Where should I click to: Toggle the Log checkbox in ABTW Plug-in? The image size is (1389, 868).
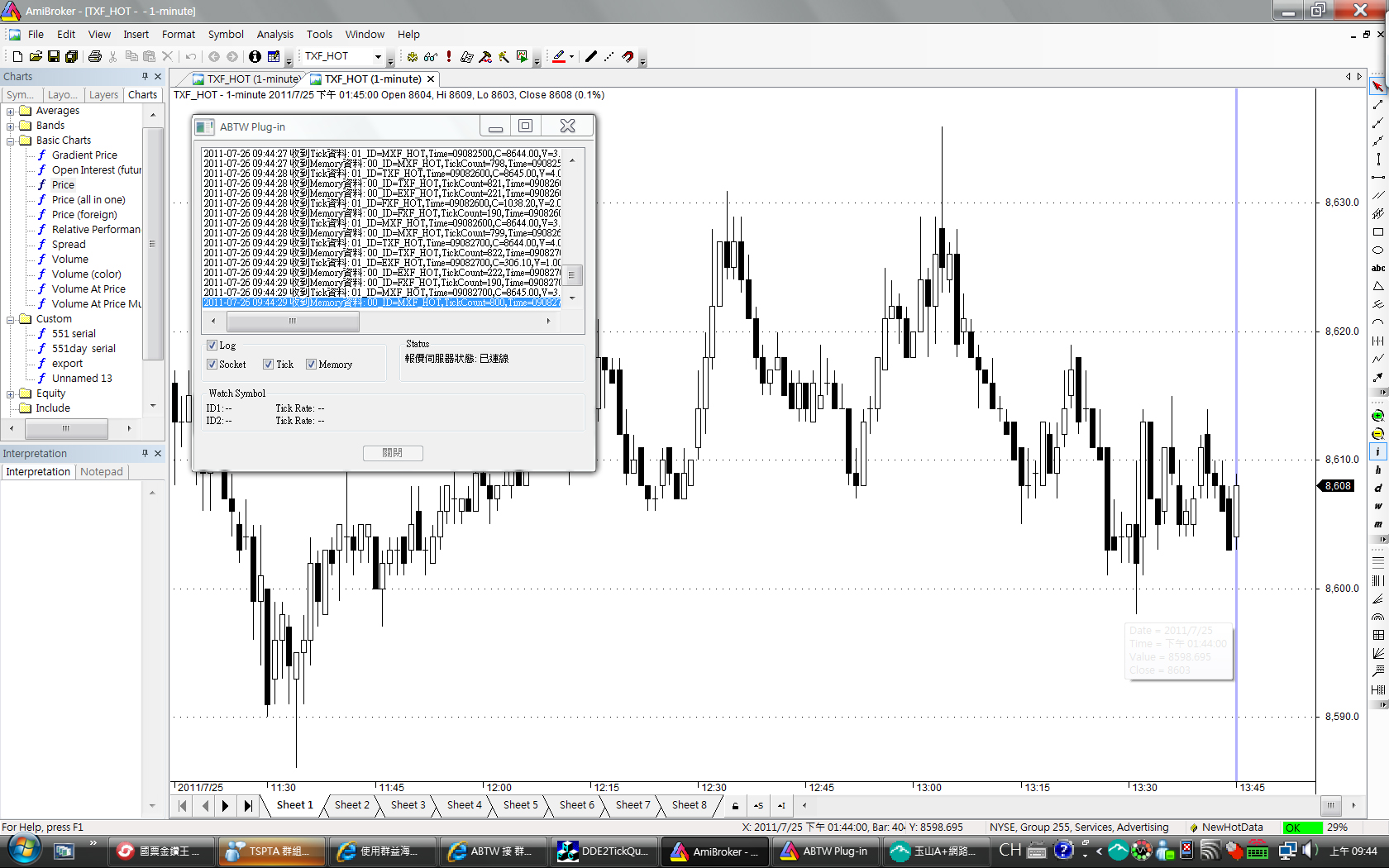212,346
